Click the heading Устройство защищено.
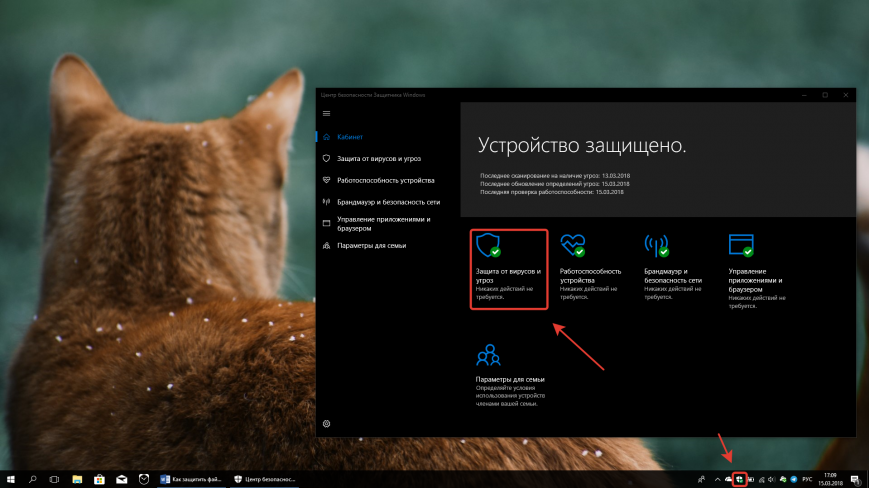869x488 pixels. point(582,145)
